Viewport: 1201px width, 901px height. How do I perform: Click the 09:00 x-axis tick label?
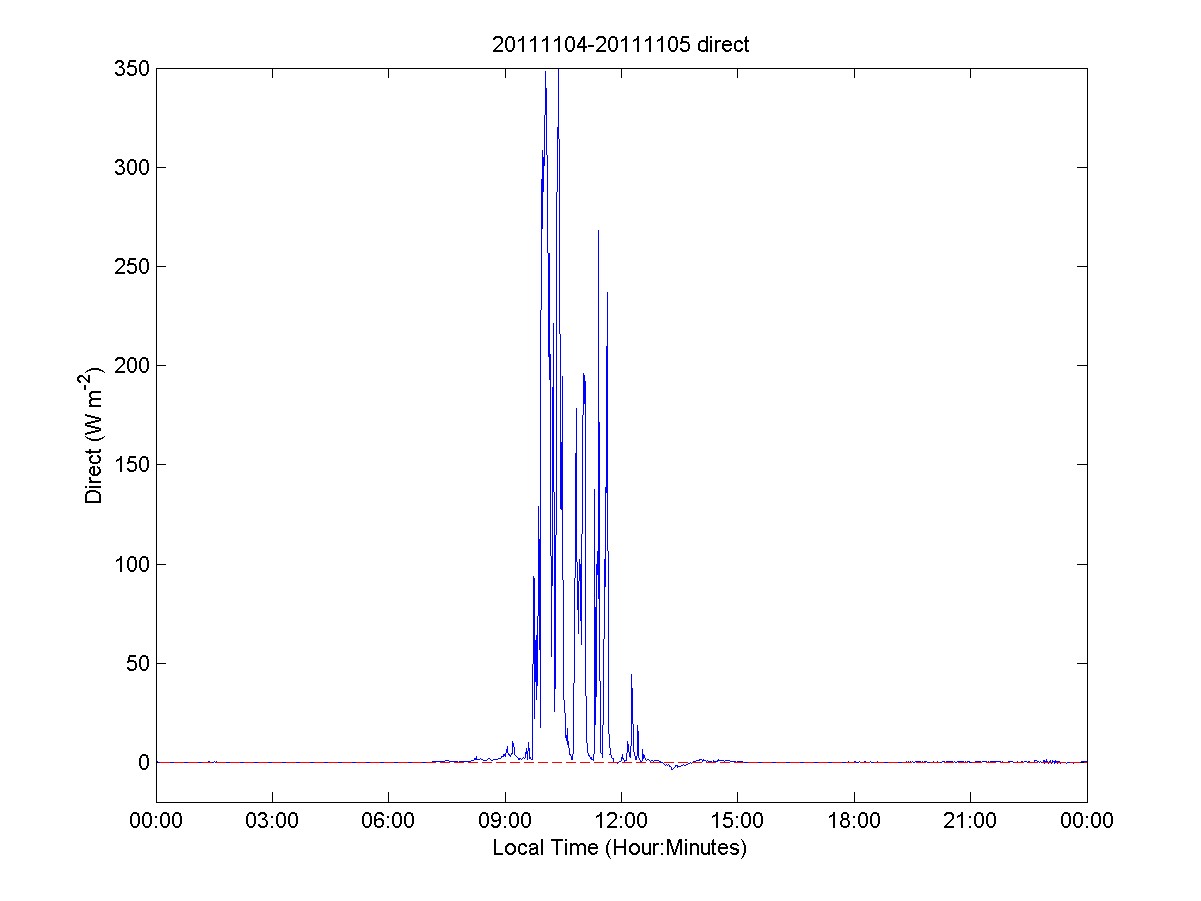pyautogui.click(x=505, y=822)
